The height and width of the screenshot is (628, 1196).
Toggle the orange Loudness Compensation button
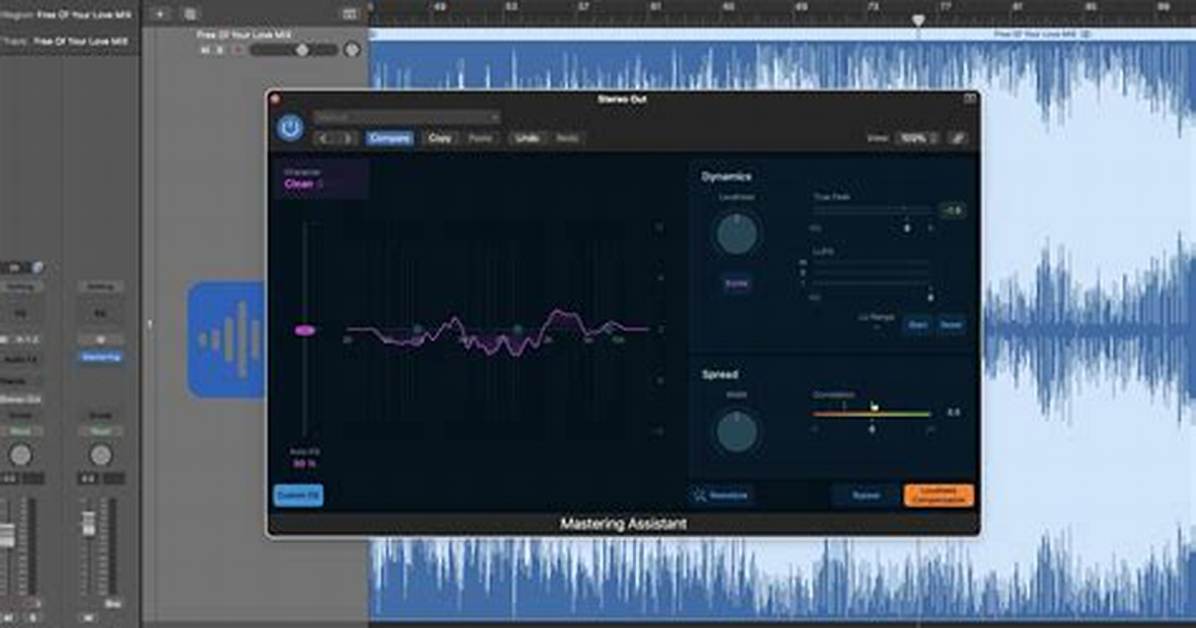[x=939, y=495]
